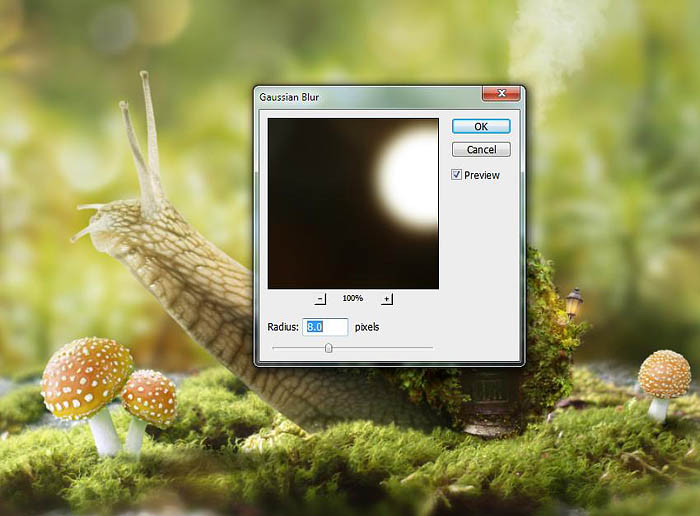The height and width of the screenshot is (516, 700).
Task: Zoom in the blur preview with plus
Action: pyautogui.click(x=387, y=299)
